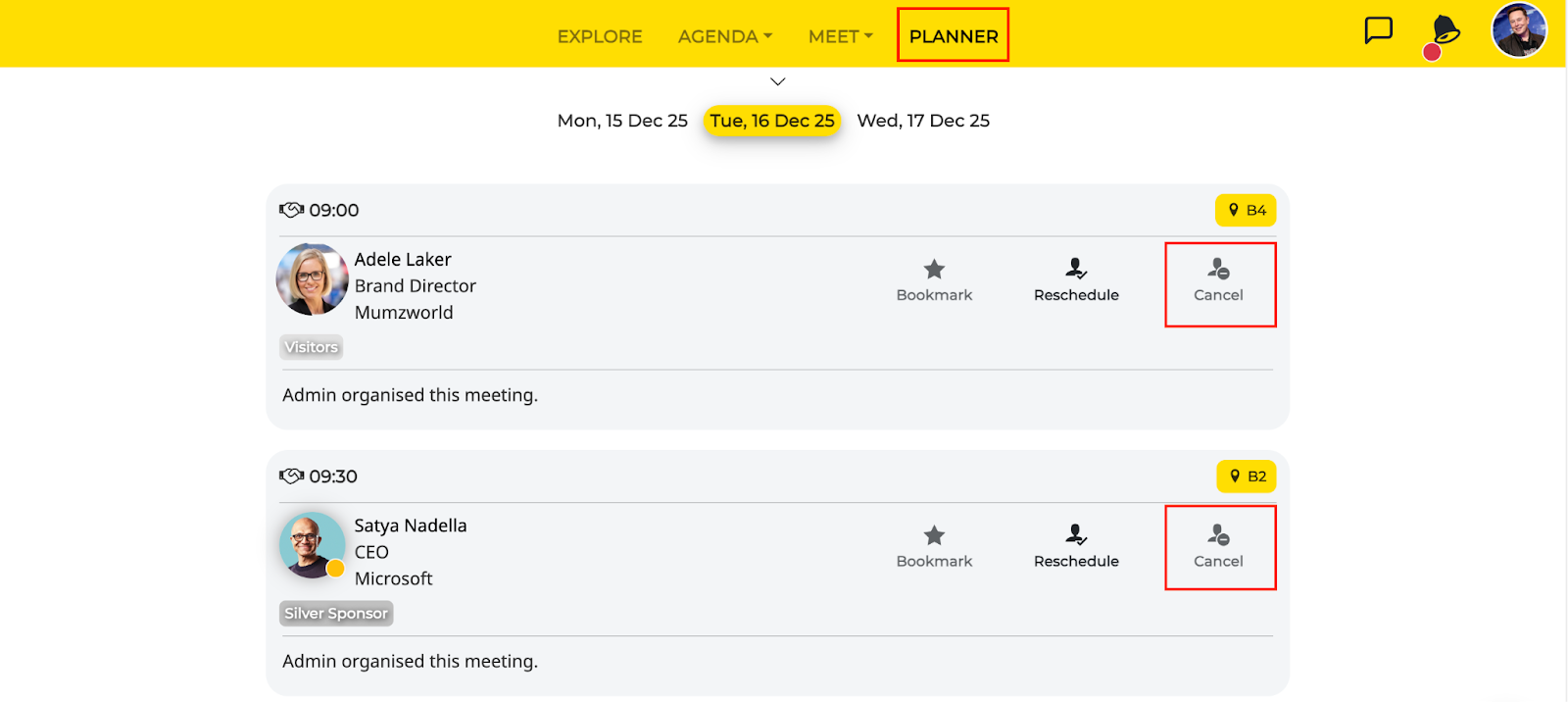The height and width of the screenshot is (702, 1568).
Task: Expand the MEET dropdown menu
Action: (840, 36)
